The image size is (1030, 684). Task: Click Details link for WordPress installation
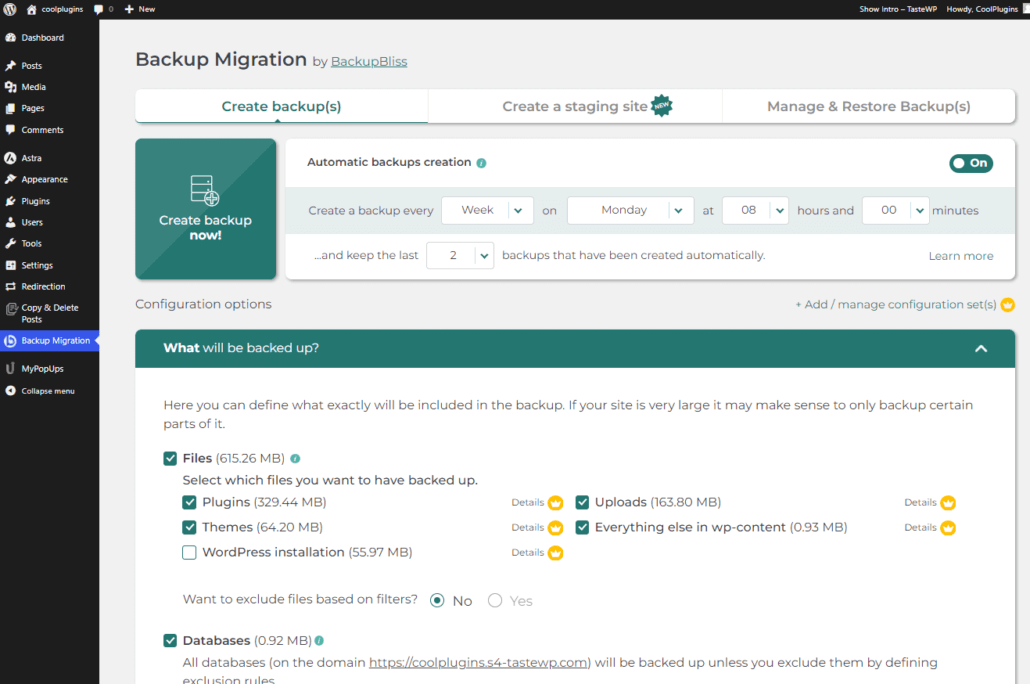click(x=527, y=553)
